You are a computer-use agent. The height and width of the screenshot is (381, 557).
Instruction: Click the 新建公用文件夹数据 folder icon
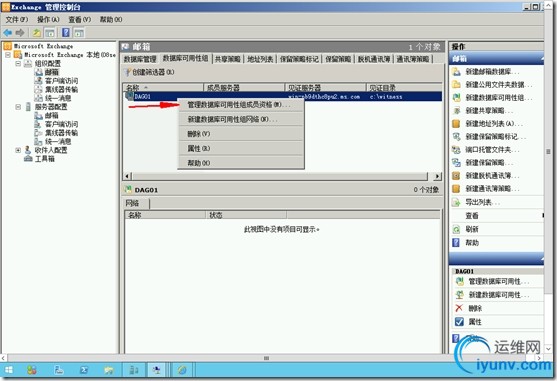click(456, 85)
